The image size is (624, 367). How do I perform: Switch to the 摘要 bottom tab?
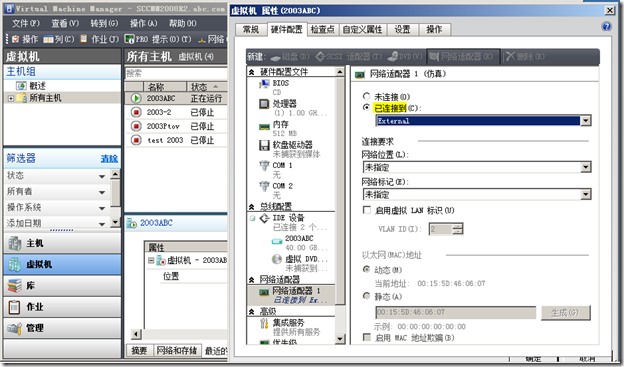pyautogui.click(x=139, y=350)
